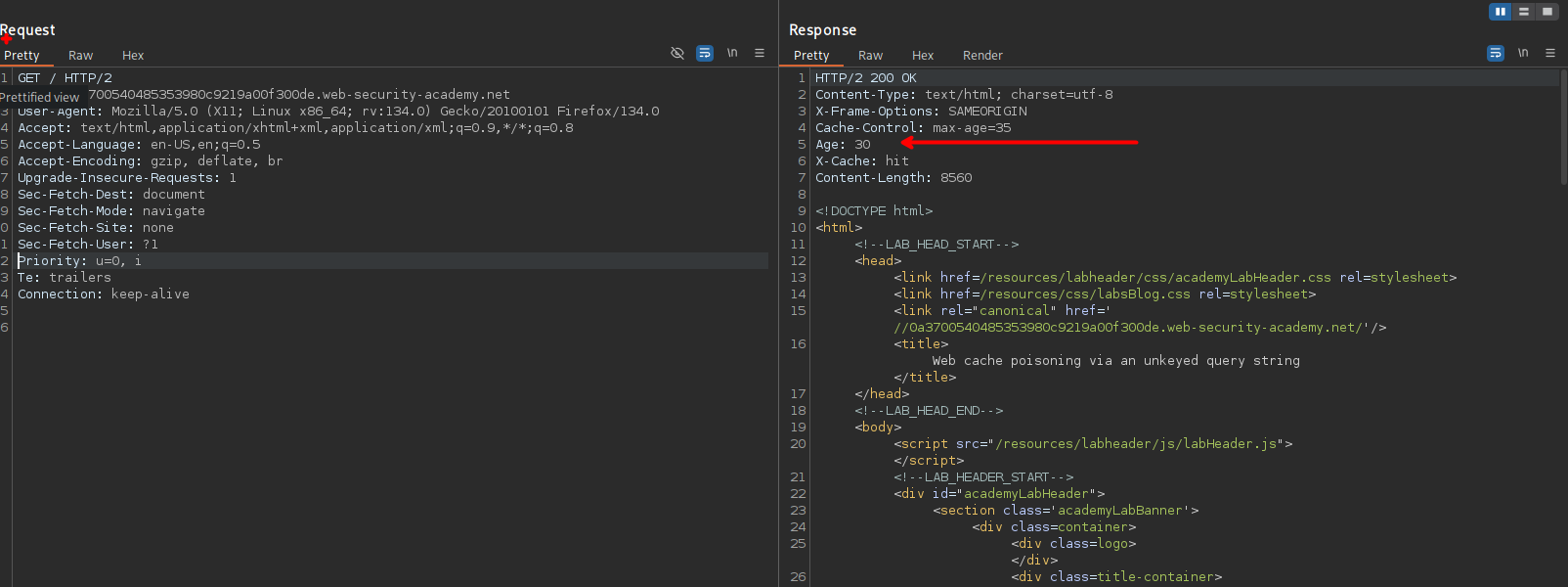Switch to the Response Hex tab
1568x587 pixels.
pos(923,56)
